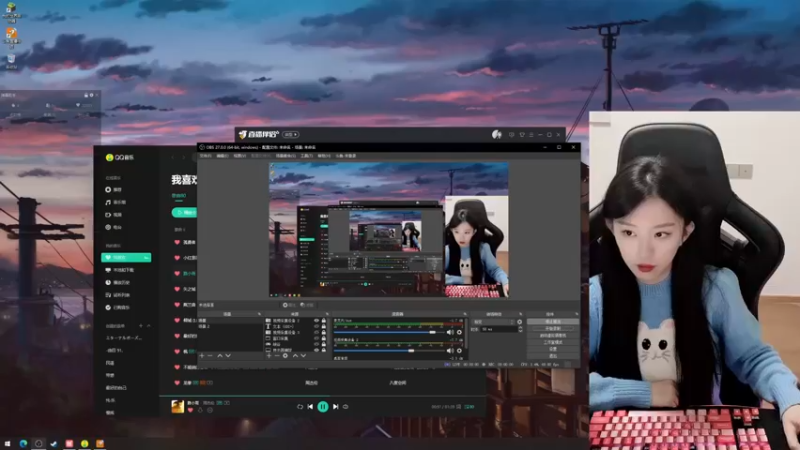Open OBS 编辑 Edit menu
800x450 pixels.
coord(222,156)
